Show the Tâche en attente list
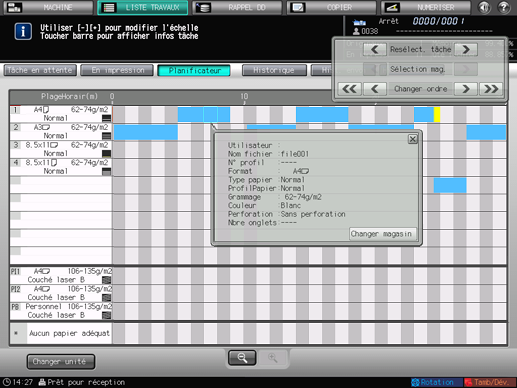Screen dimensions: 517x388 (40, 70)
